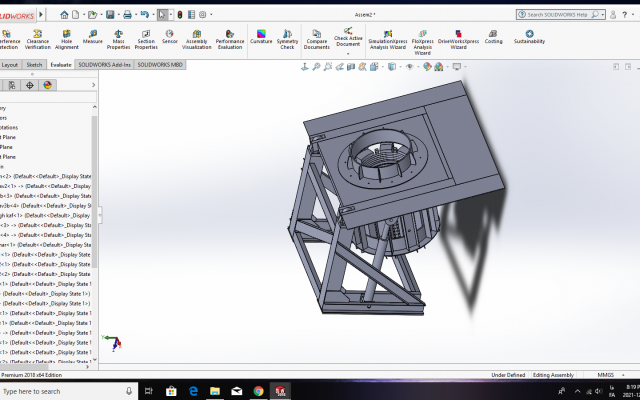Screen dimensions: 640x400
Task: Open search type dropdown in help search
Action: click(x=603, y=15)
